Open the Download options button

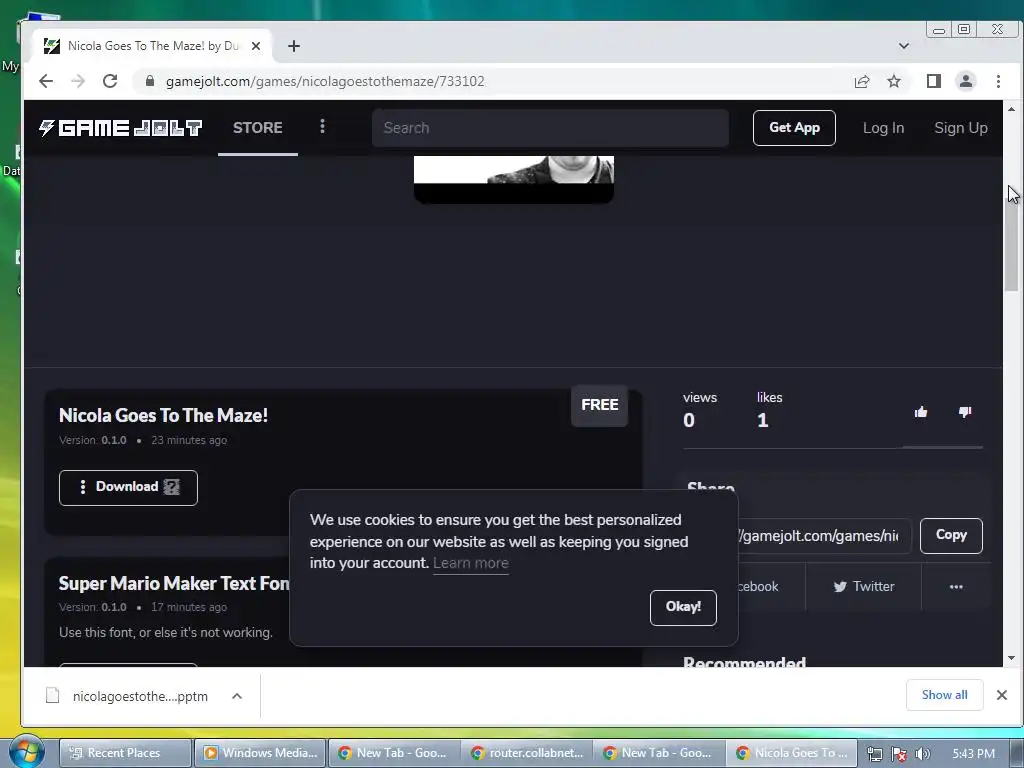pyautogui.click(x=128, y=487)
